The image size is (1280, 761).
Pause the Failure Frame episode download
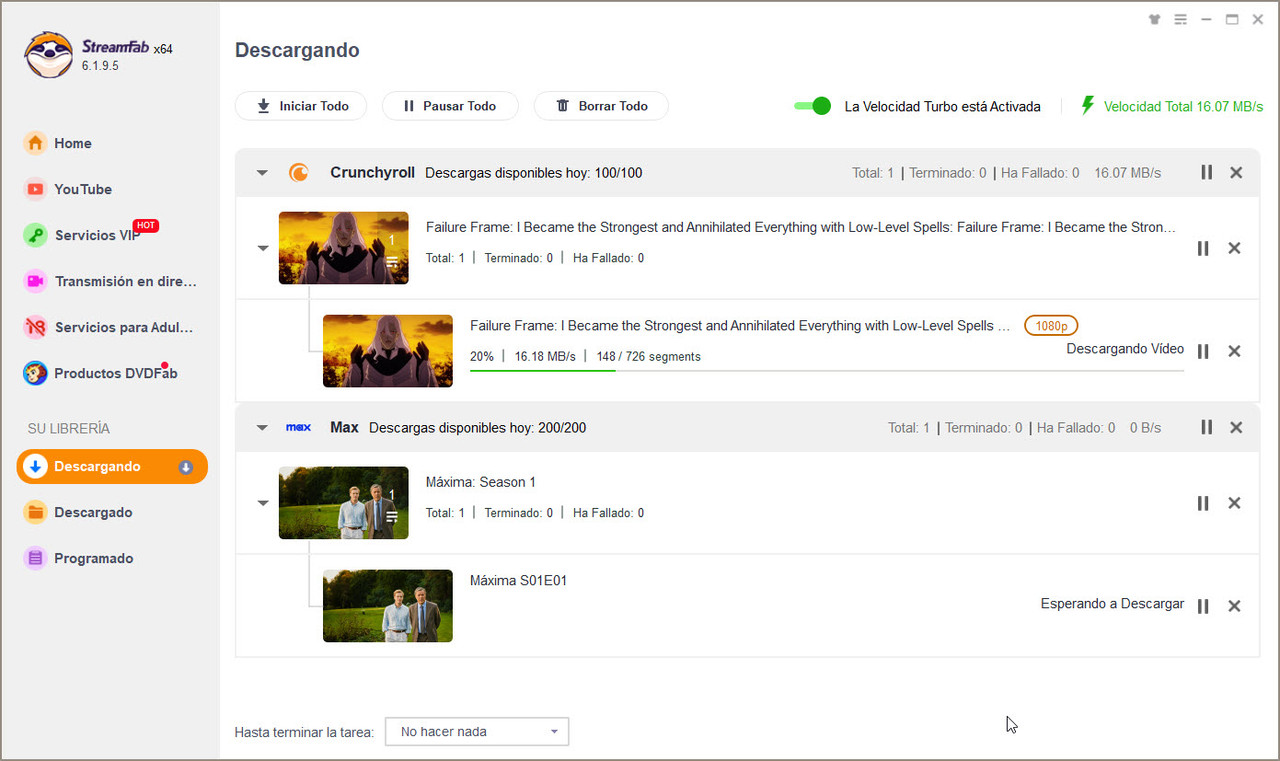pos(1203,351)
